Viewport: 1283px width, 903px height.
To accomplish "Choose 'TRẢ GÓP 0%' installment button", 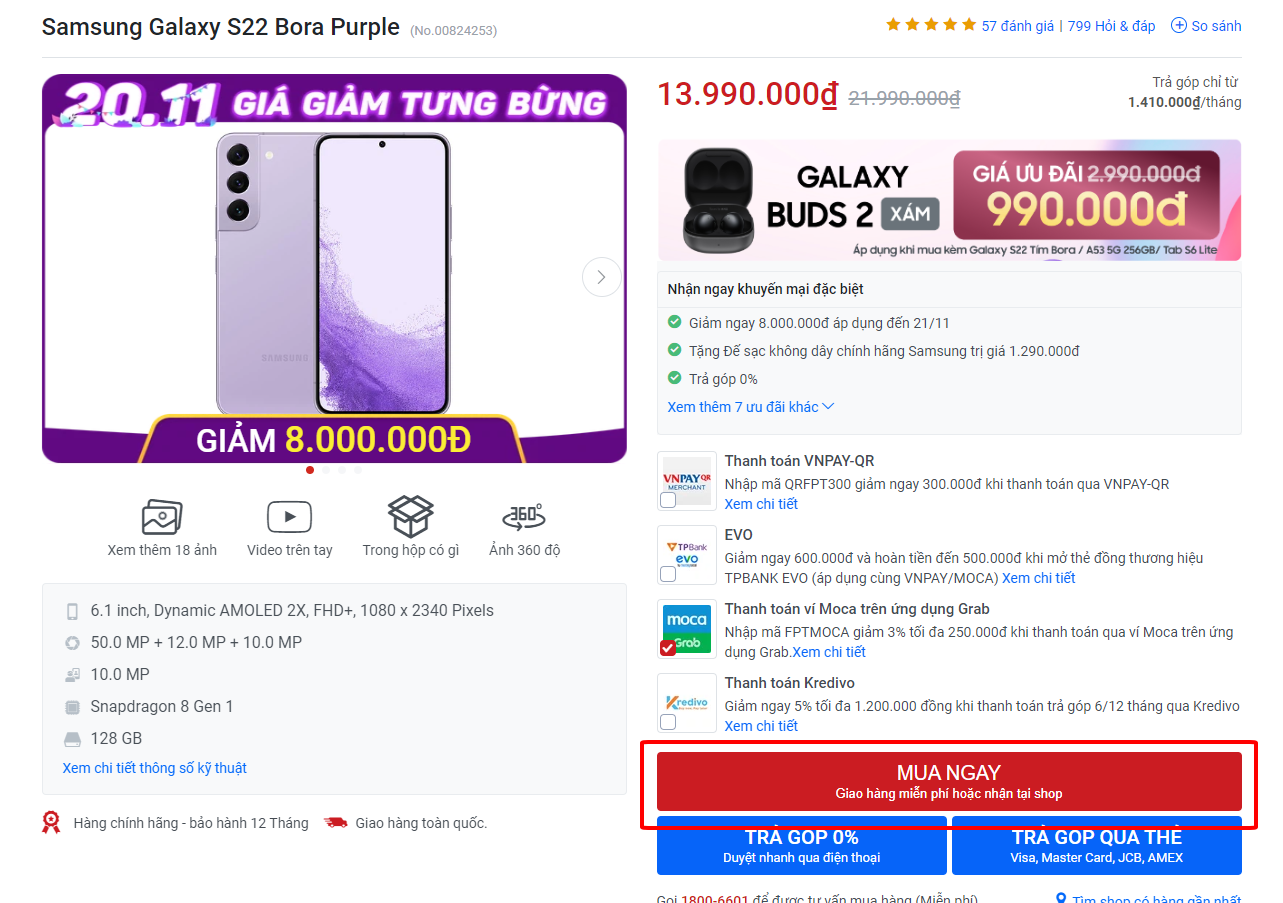I will (801, 846).
